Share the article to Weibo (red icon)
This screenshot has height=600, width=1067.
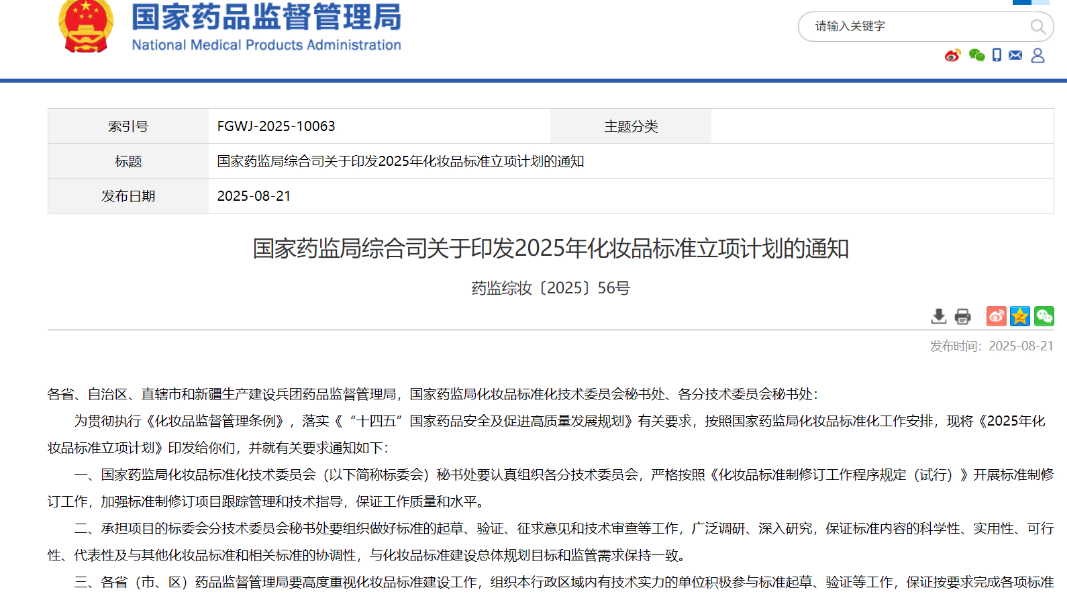(x=996, y=316)
